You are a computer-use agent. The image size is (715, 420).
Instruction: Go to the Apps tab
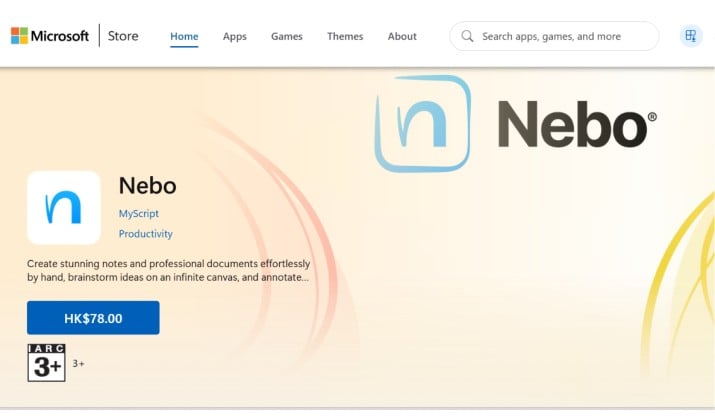click(x=234, y=36)
